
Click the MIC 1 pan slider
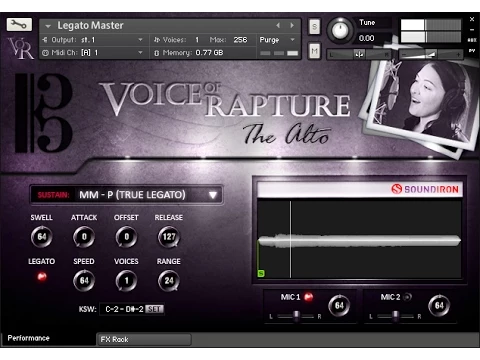296,316
